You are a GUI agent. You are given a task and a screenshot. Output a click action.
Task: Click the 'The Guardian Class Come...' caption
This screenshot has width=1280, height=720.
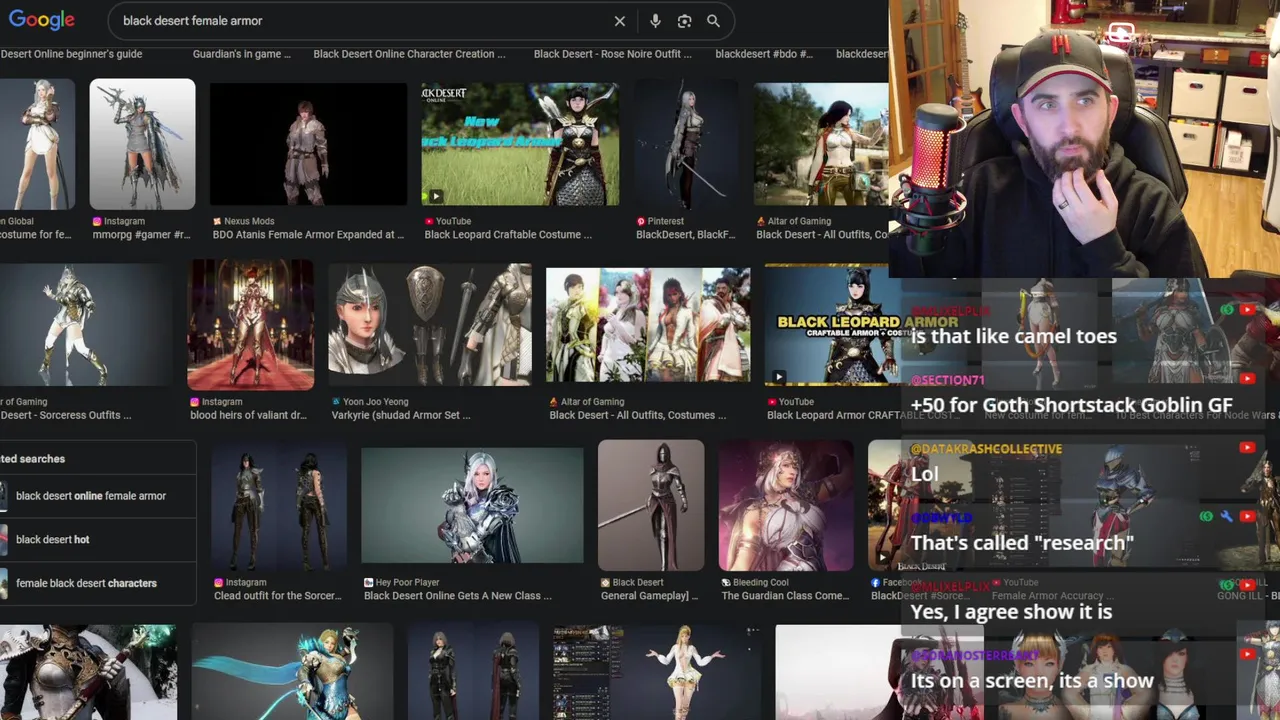pyautogui.click(x=785, y=596)
